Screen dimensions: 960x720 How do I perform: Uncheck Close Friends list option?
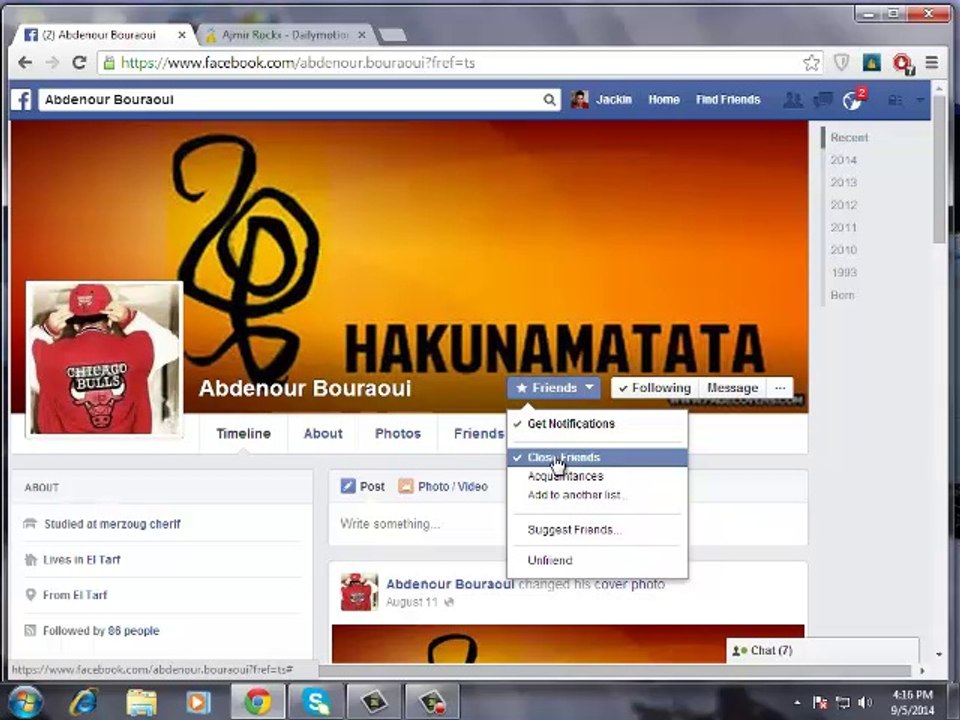(597, 457)
